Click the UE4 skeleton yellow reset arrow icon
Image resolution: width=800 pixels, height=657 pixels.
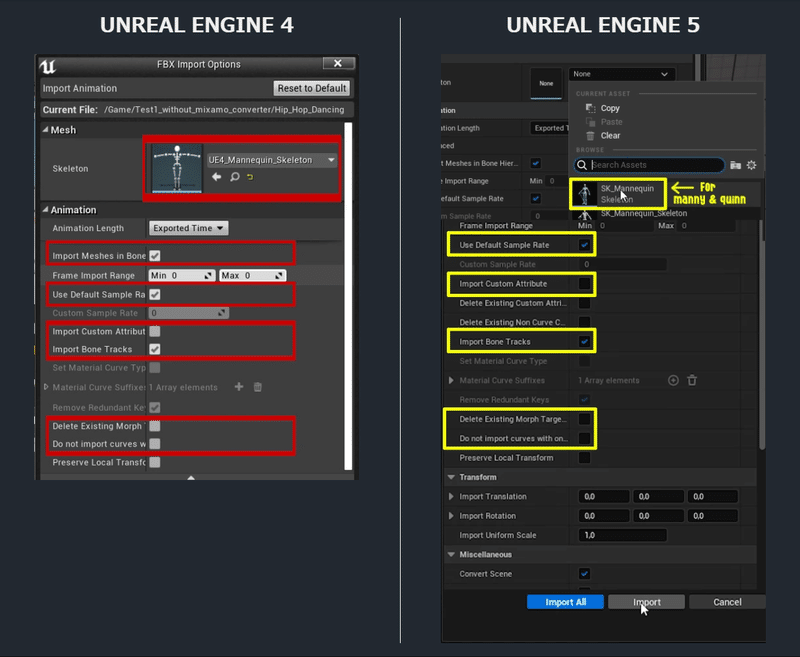250,176
